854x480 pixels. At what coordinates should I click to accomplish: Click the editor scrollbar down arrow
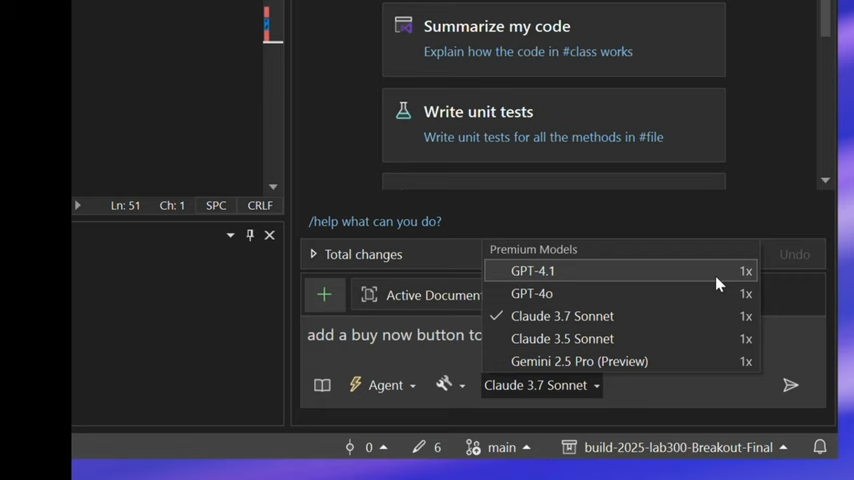click(273, 187)
